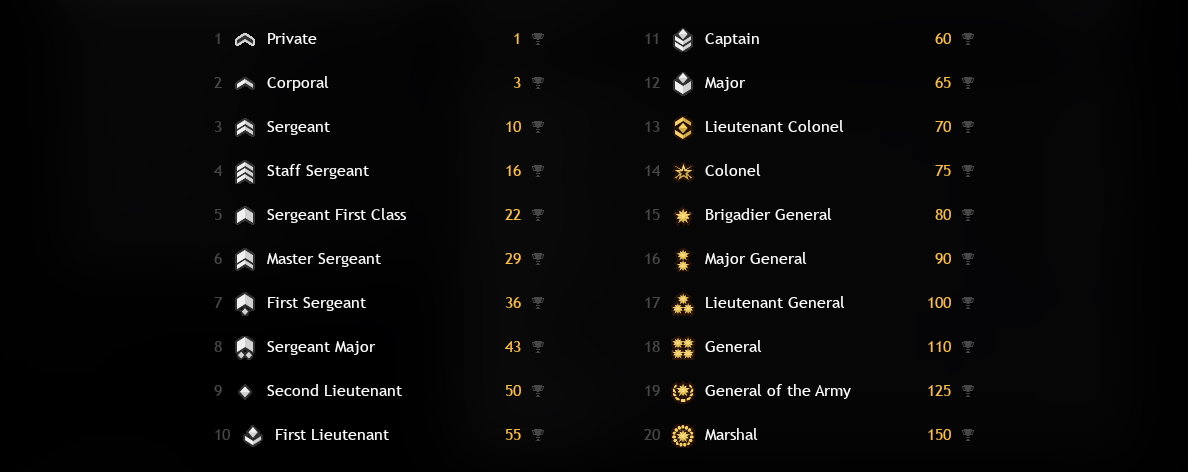
Task: Click the Lieutenant General three-star icon
Action: [683, 304]
